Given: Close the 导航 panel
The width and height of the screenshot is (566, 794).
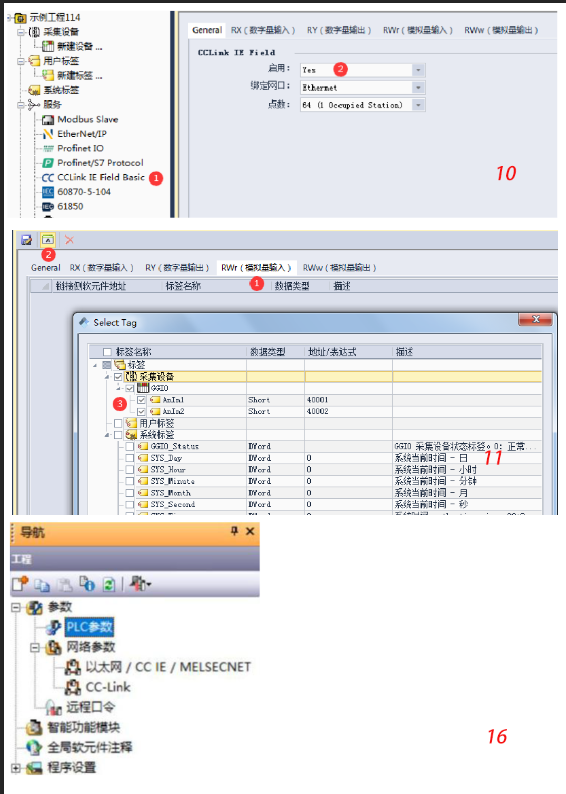Looking at the screenshot, I should coord(250,531).
